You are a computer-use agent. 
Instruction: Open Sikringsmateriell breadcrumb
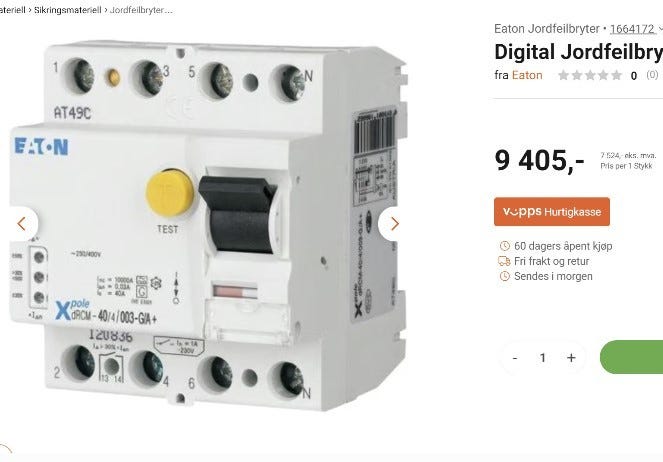pos(68,10)
